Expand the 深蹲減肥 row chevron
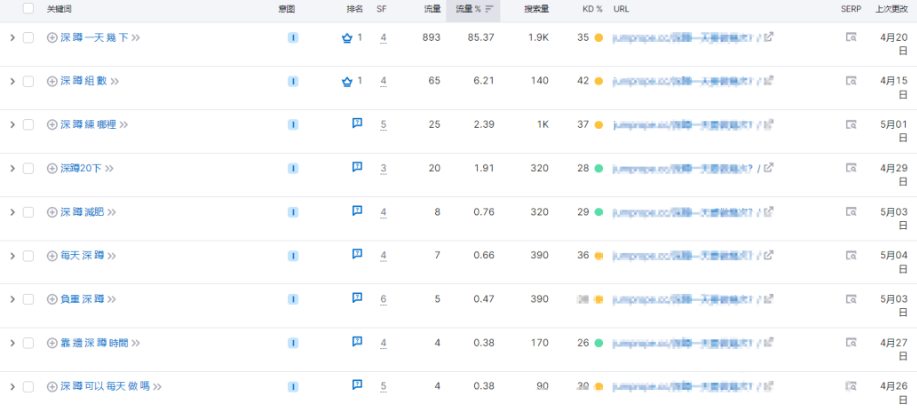Image resolution: width=917 pixels, height=411 pixels. [x=12, y=212]
